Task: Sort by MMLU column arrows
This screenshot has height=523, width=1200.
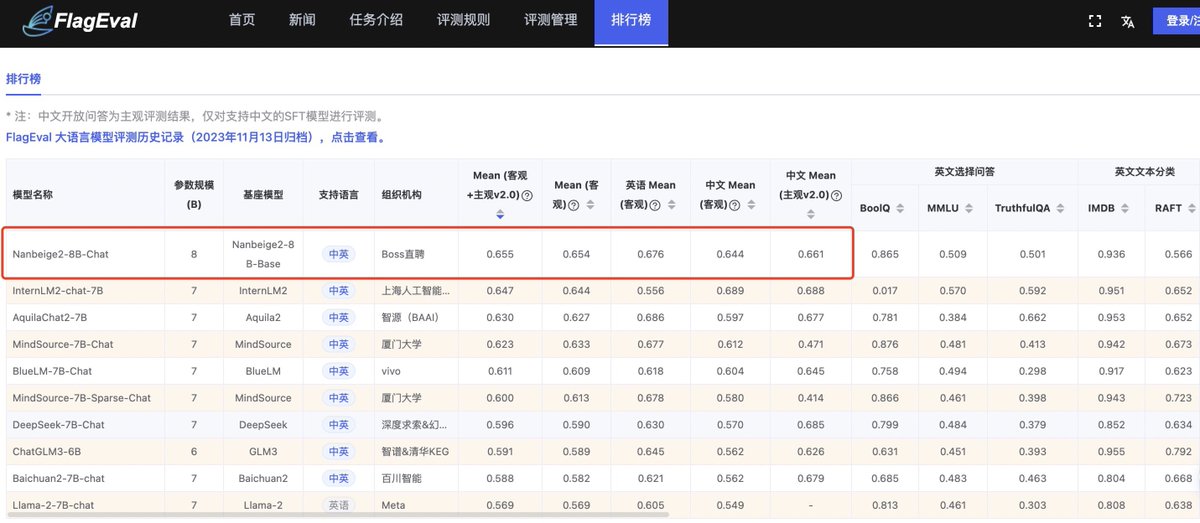Action: coord(967,208)
